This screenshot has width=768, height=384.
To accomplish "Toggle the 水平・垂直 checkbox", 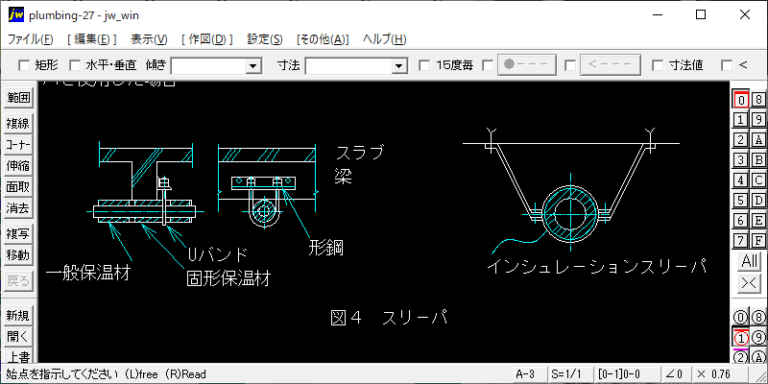I will pyautogui.click(x=74, y=65).
